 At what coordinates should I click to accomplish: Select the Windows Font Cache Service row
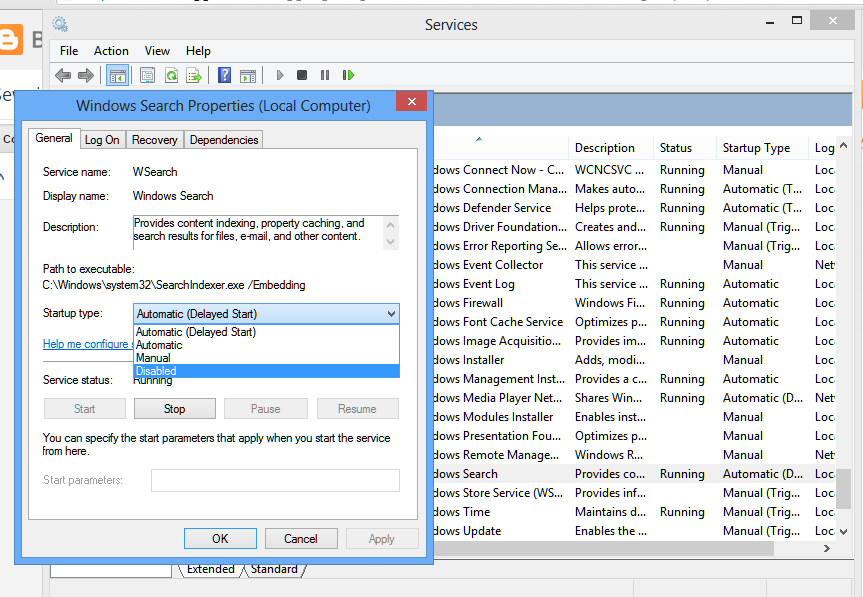tap(633, 322)
